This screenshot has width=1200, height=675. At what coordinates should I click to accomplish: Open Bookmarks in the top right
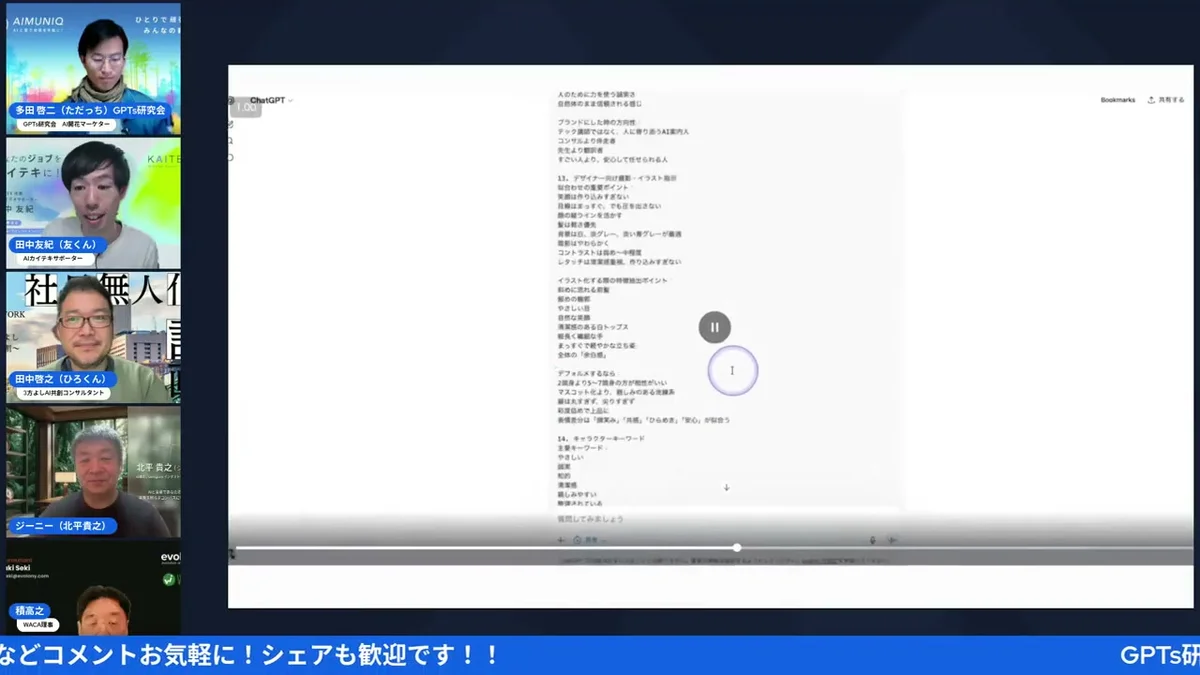pyautogui.click(x=1118, y=100)
